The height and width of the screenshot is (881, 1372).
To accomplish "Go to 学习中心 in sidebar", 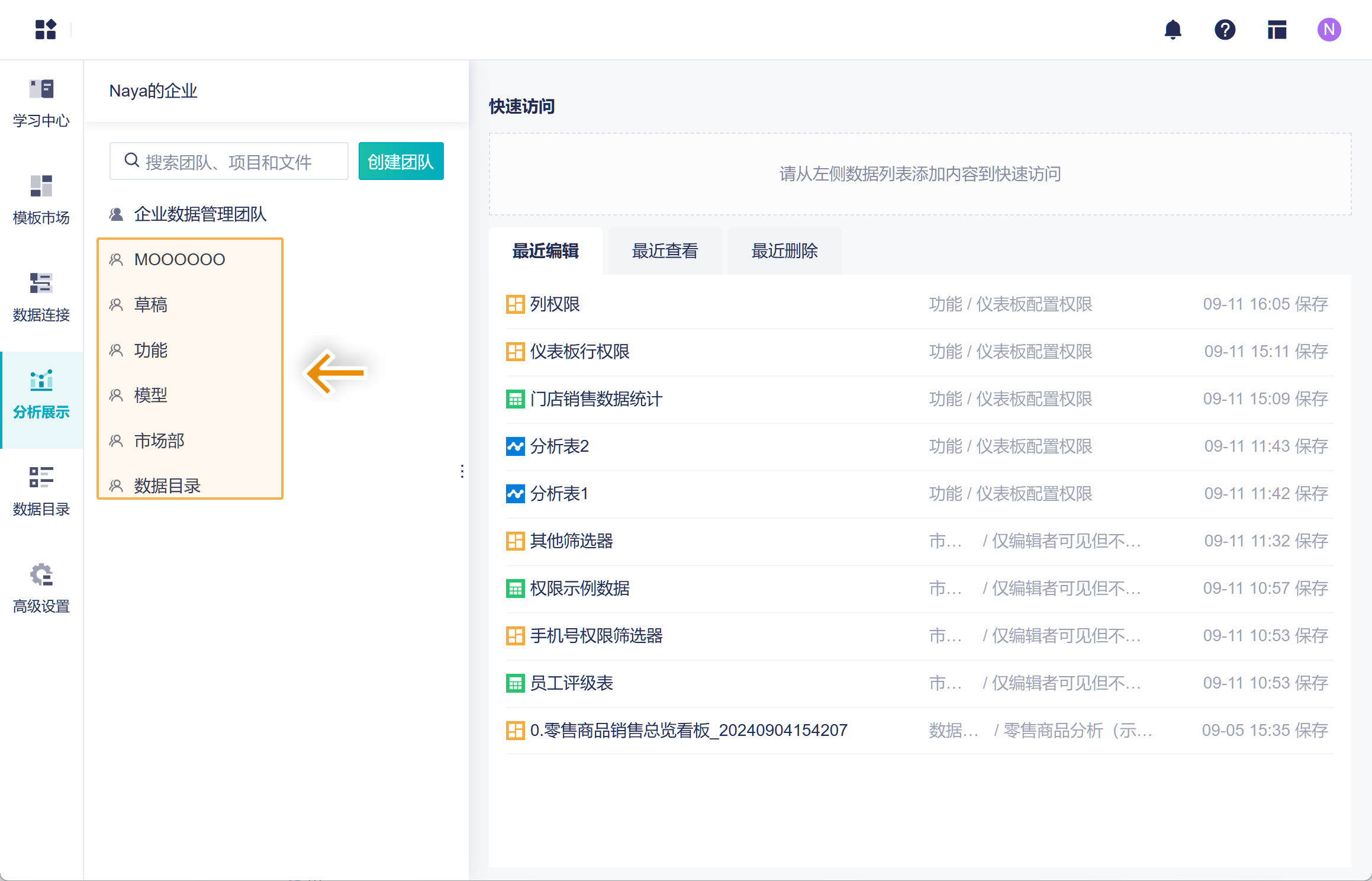I will pos(41,104).
